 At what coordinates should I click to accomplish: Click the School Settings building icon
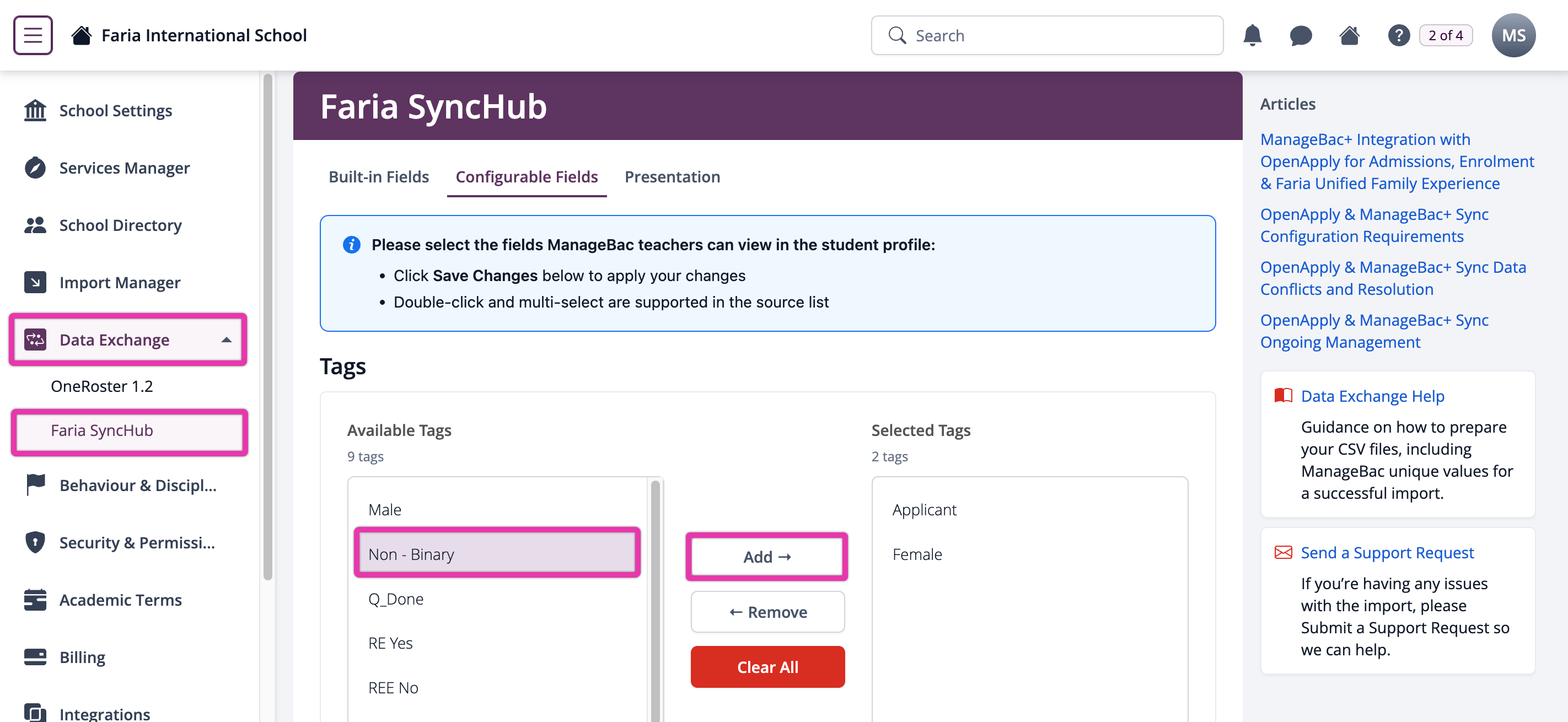click(x=35, y=111)
